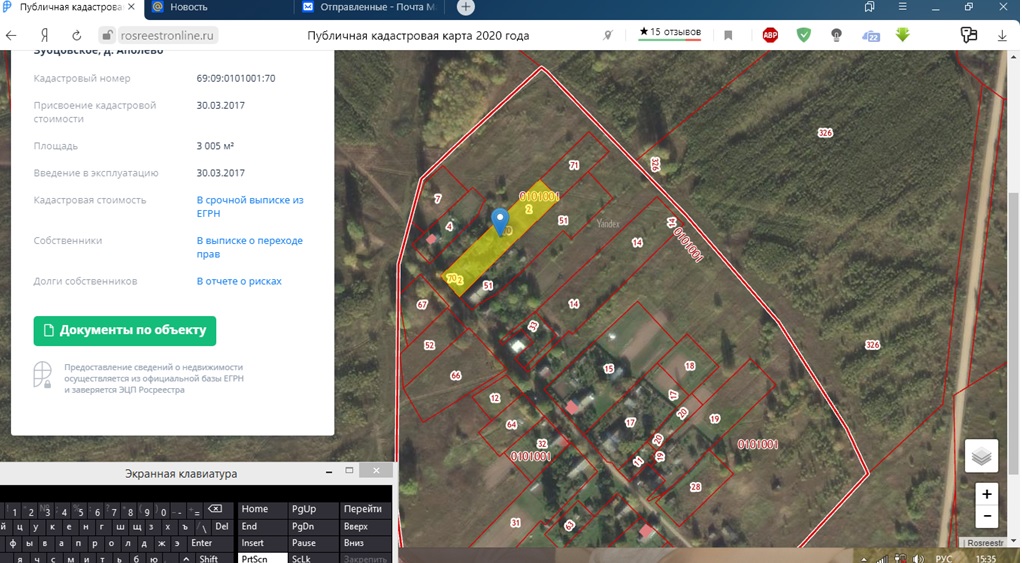The image size is (1022, 563).
Task: Zoom out the map with minus button
Action: 986,517
